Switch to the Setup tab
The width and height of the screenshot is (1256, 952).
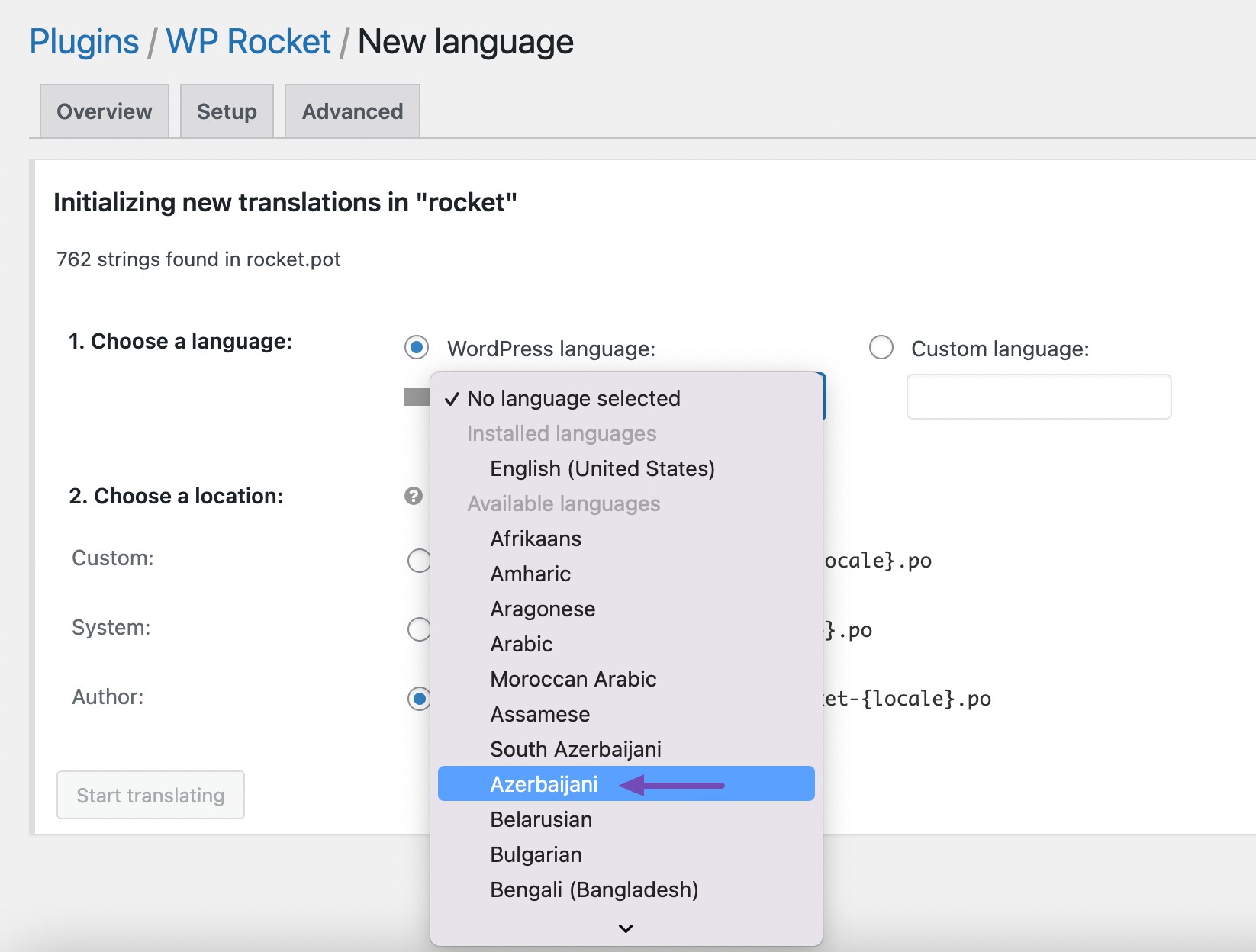(x=226, y=111)
